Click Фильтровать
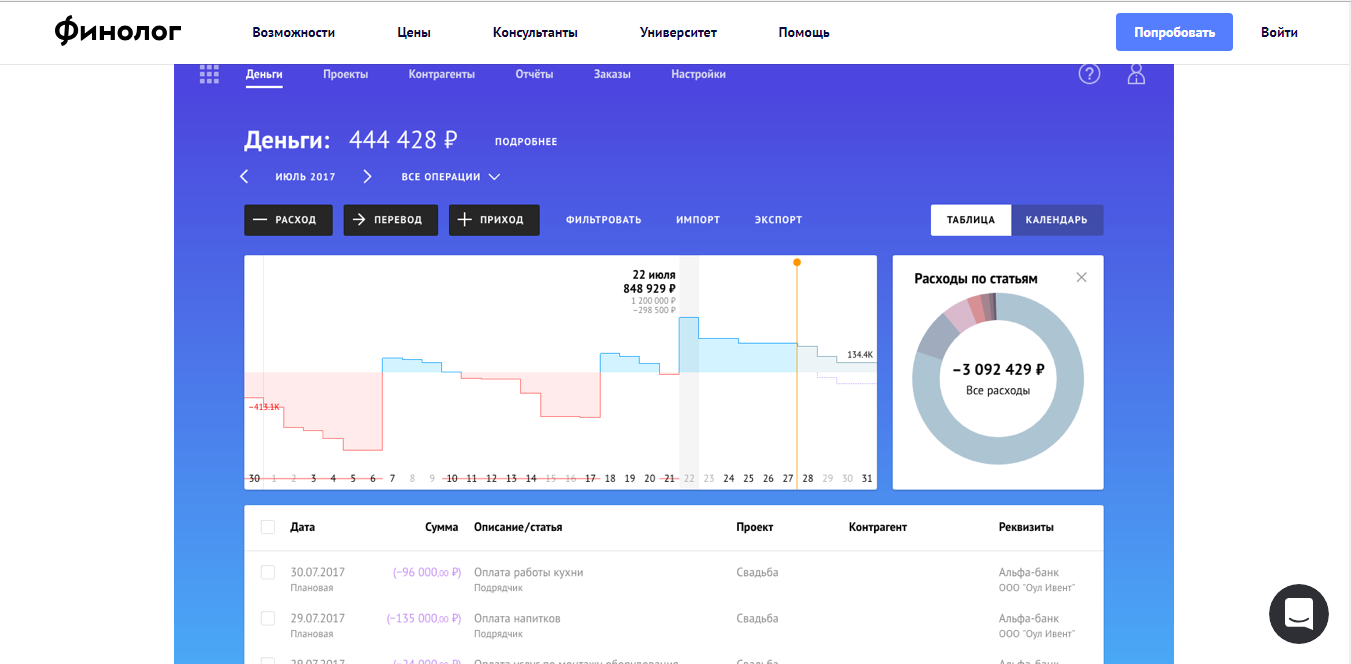This screenshot has width=1351, height=664. tap(603, 220)
